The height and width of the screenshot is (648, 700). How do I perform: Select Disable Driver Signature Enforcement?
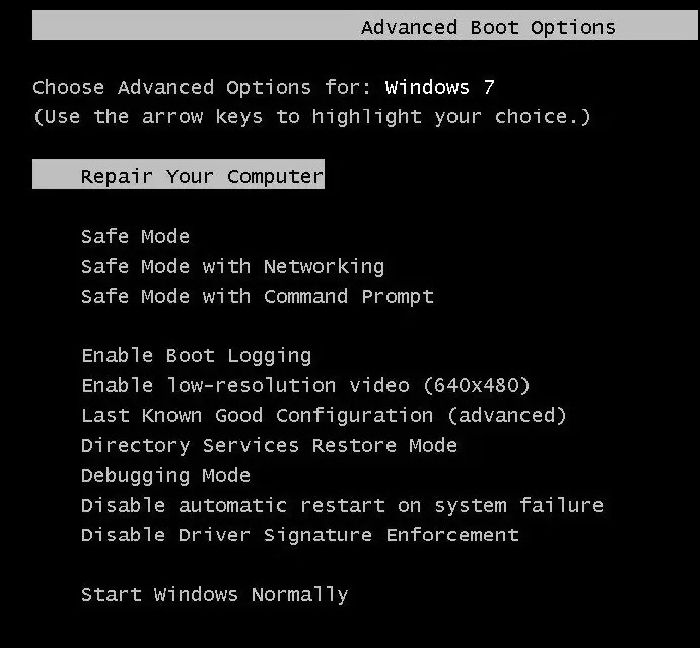300,536
